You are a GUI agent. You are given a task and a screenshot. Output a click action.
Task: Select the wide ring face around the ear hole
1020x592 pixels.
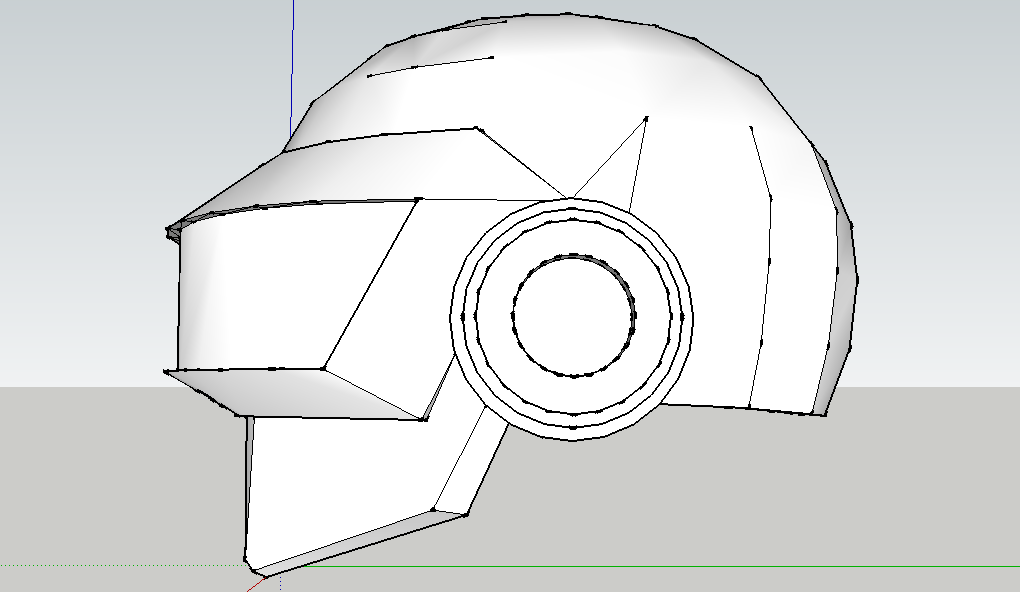573,397
